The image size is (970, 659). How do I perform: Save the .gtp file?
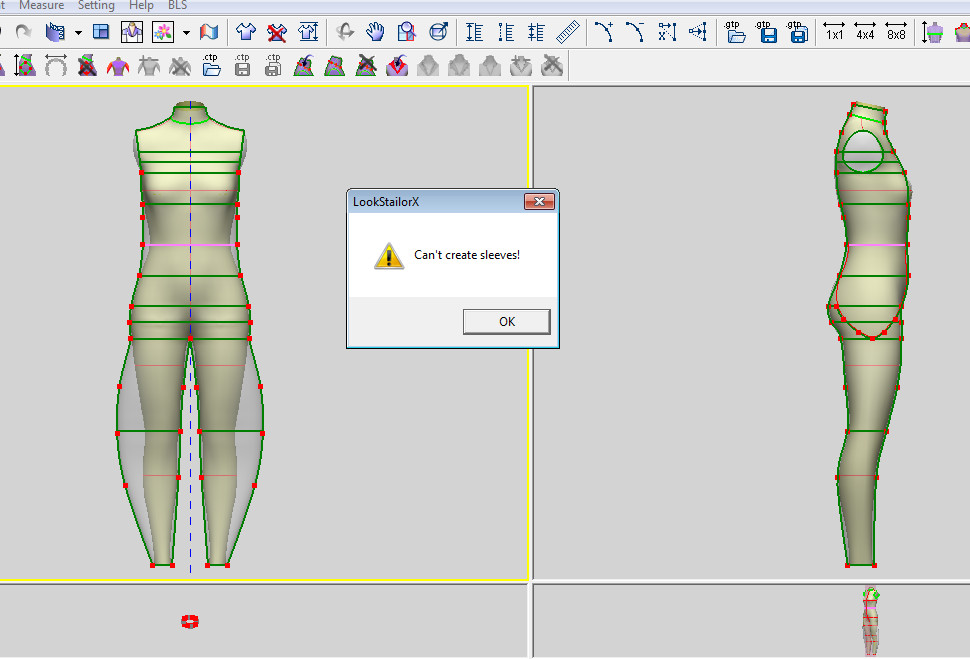tap(767, 33)
